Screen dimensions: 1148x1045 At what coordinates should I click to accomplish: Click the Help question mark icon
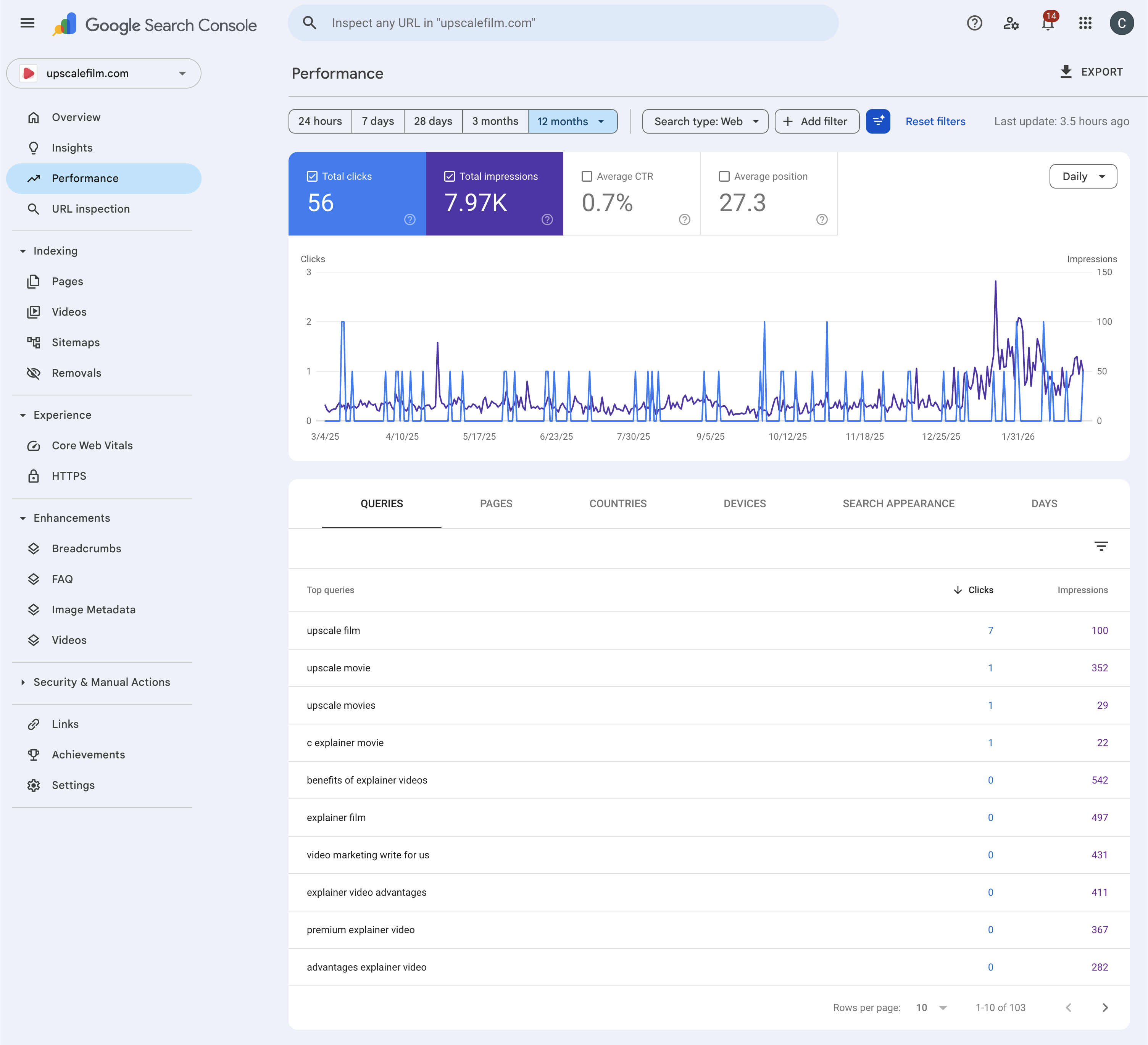coord(974,23)
